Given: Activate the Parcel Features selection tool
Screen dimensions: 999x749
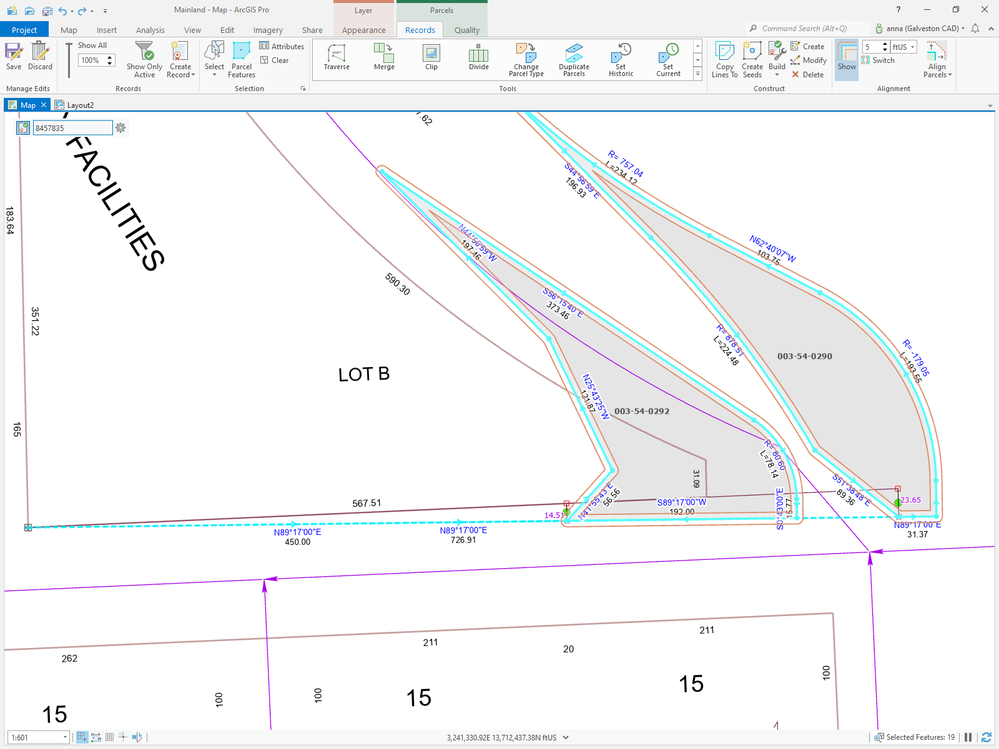Looking at the screenshot, I should [241, 60].
